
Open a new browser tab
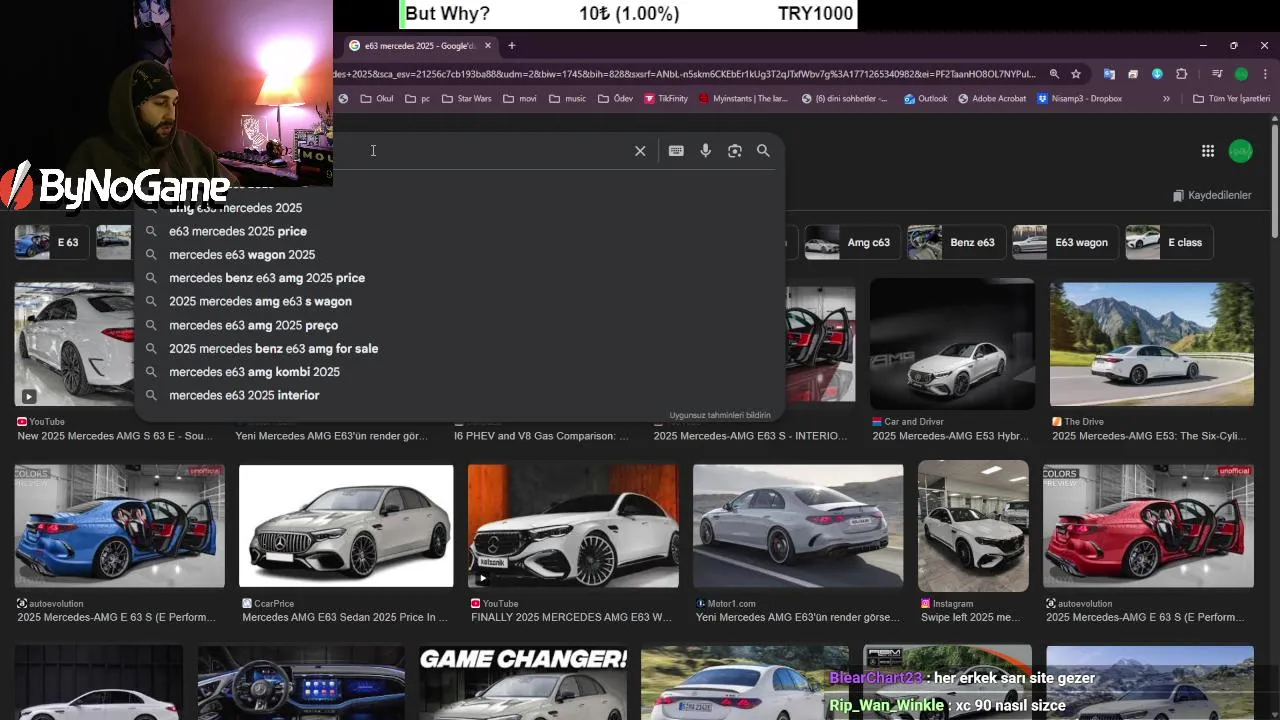pyautogui.click(x=511, y=45)
